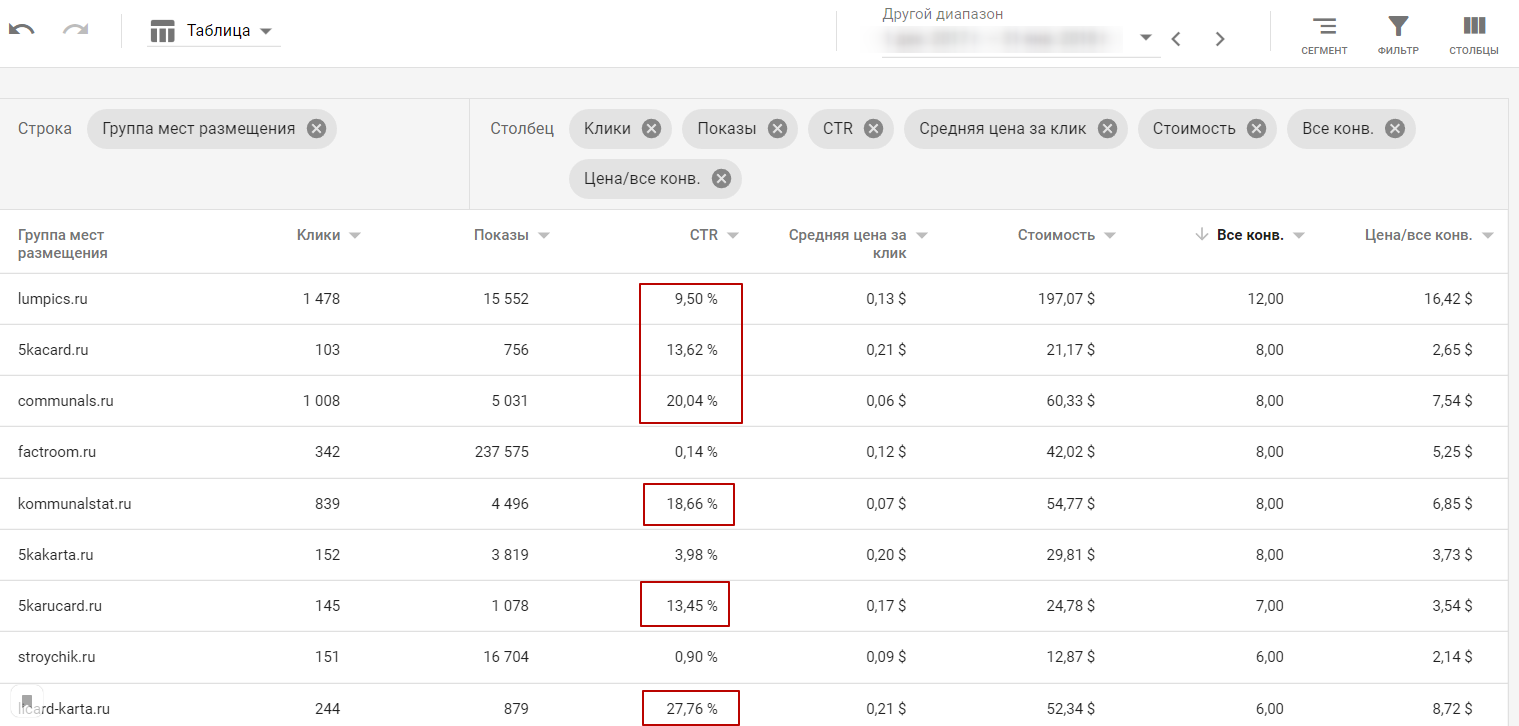The image size is (1519, 726).
Task: Select the lumpics.ru row name
Action: coord(52,299)
